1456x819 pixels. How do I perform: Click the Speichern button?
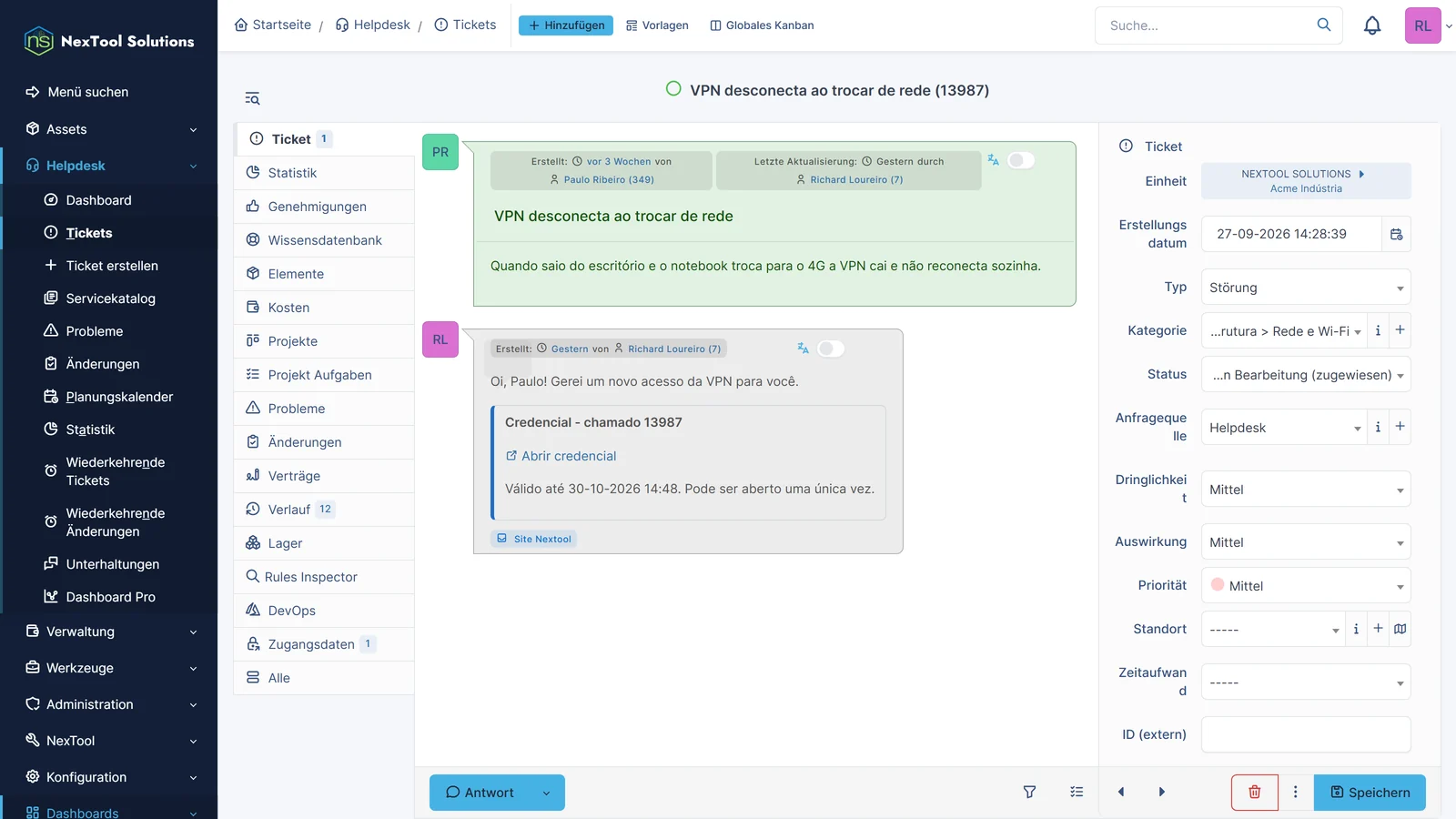tap(1370, 793)
